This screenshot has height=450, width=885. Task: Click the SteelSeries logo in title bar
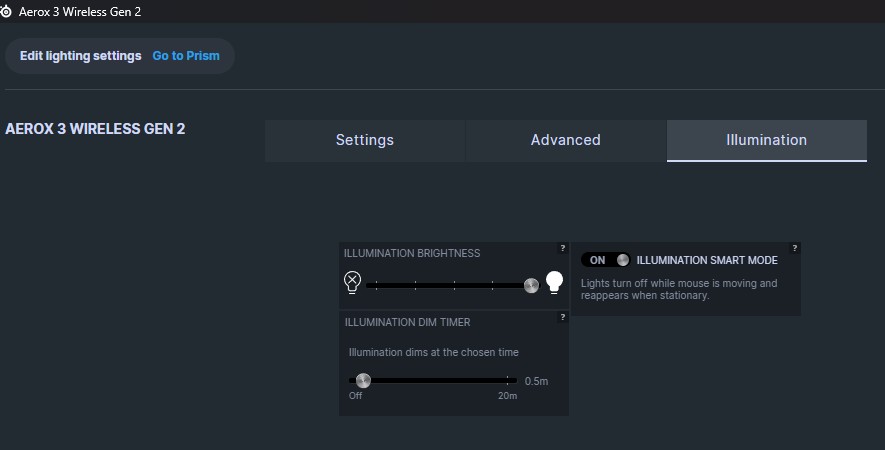[x=8, y=11]
